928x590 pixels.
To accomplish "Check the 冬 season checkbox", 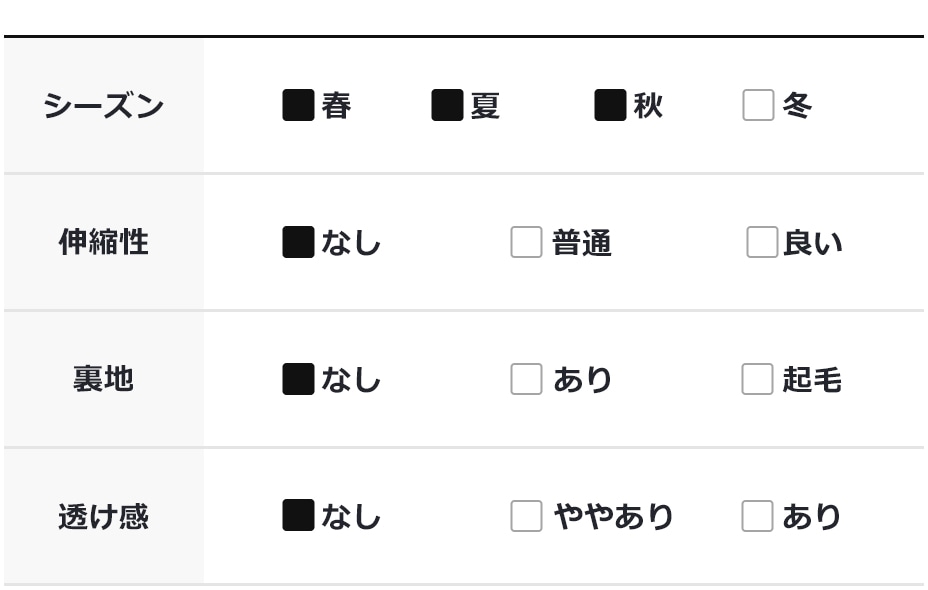I will pos(758,105).
